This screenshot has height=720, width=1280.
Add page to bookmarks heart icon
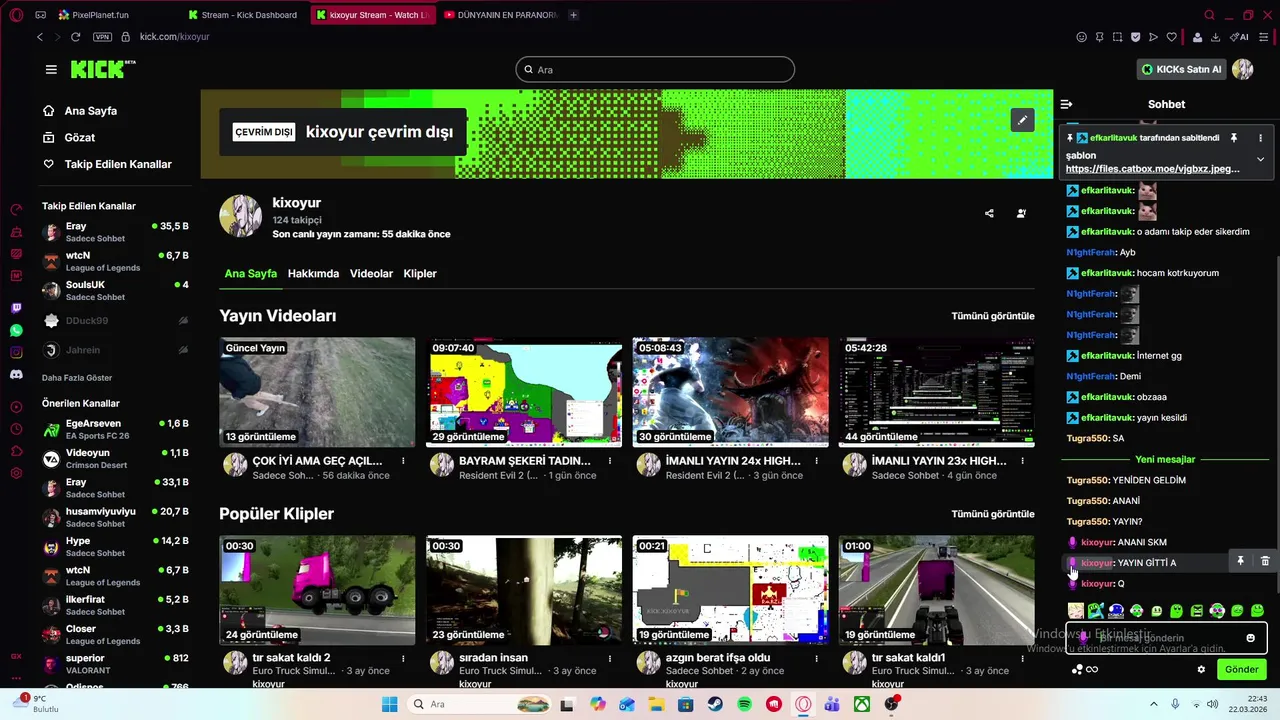click(1172, 37)
